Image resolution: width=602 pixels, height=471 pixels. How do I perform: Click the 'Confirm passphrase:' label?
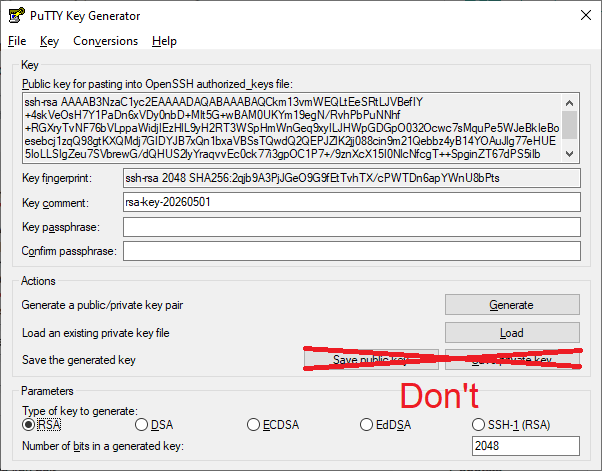point(69,251)
